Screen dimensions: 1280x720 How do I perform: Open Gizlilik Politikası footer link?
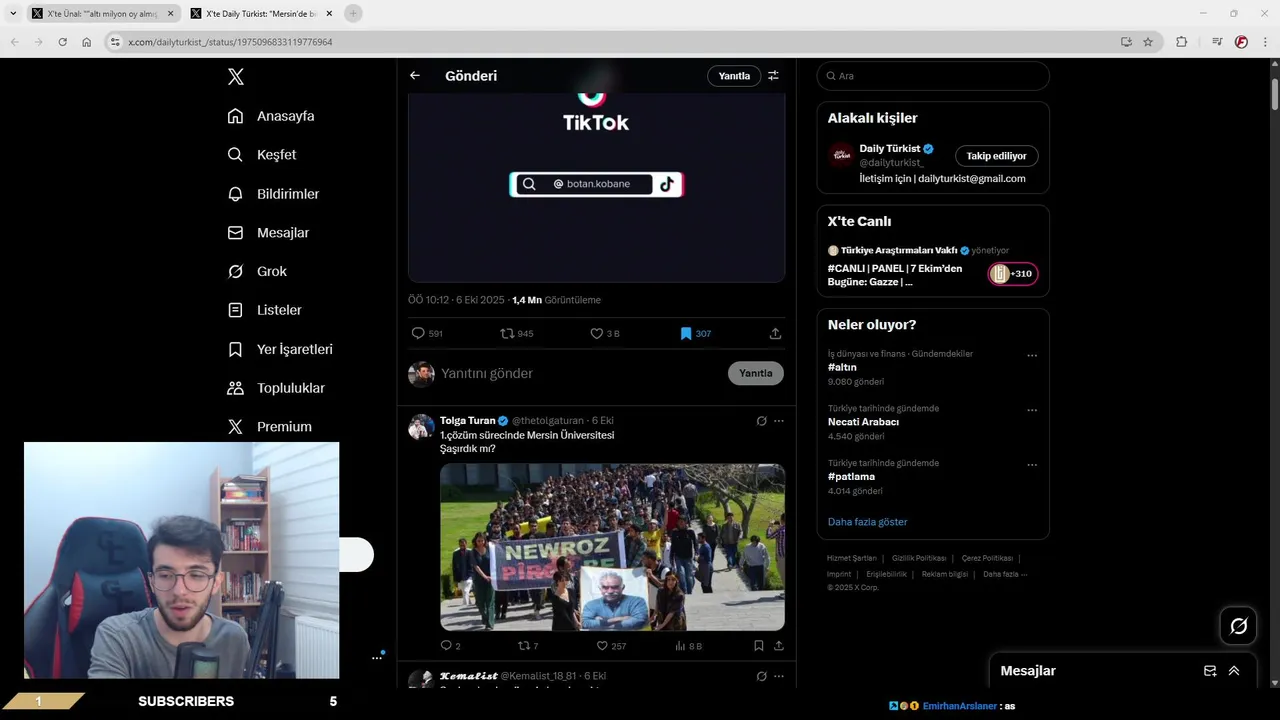tap(919, 558)
